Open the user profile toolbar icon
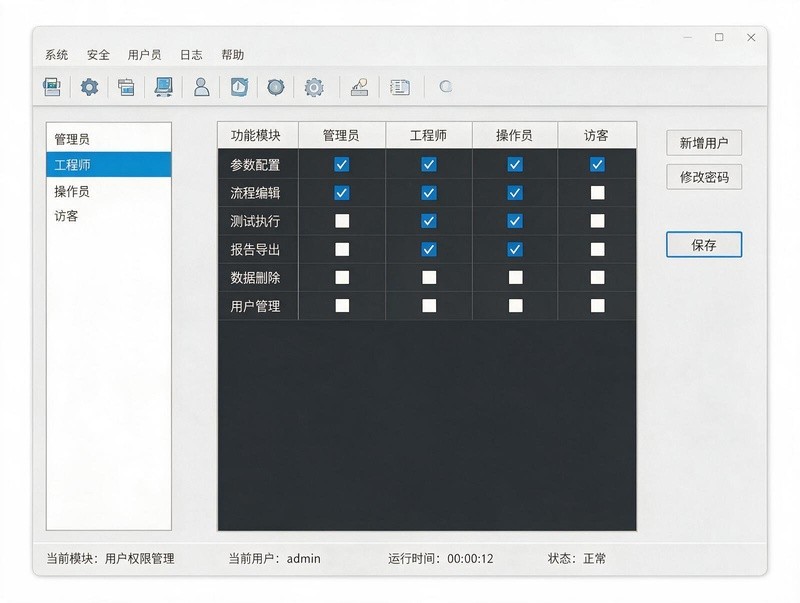The width and height of the screenshot is (800, 603). (202, 87)
